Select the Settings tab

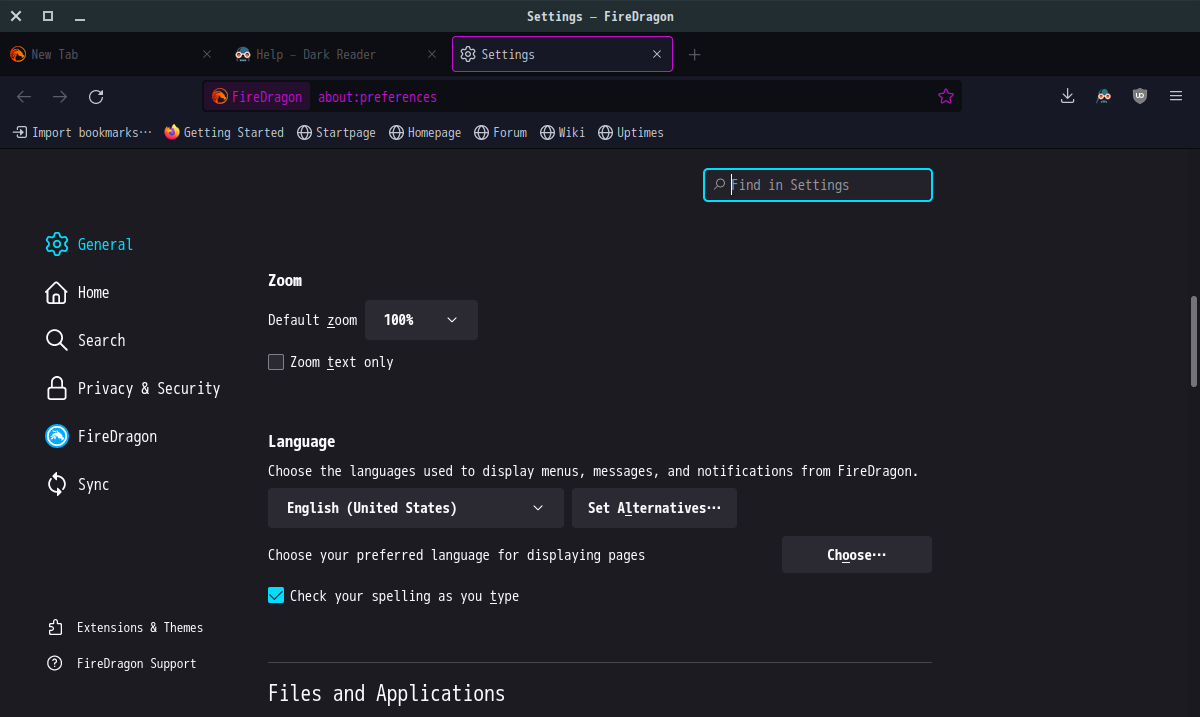point(562,55)
